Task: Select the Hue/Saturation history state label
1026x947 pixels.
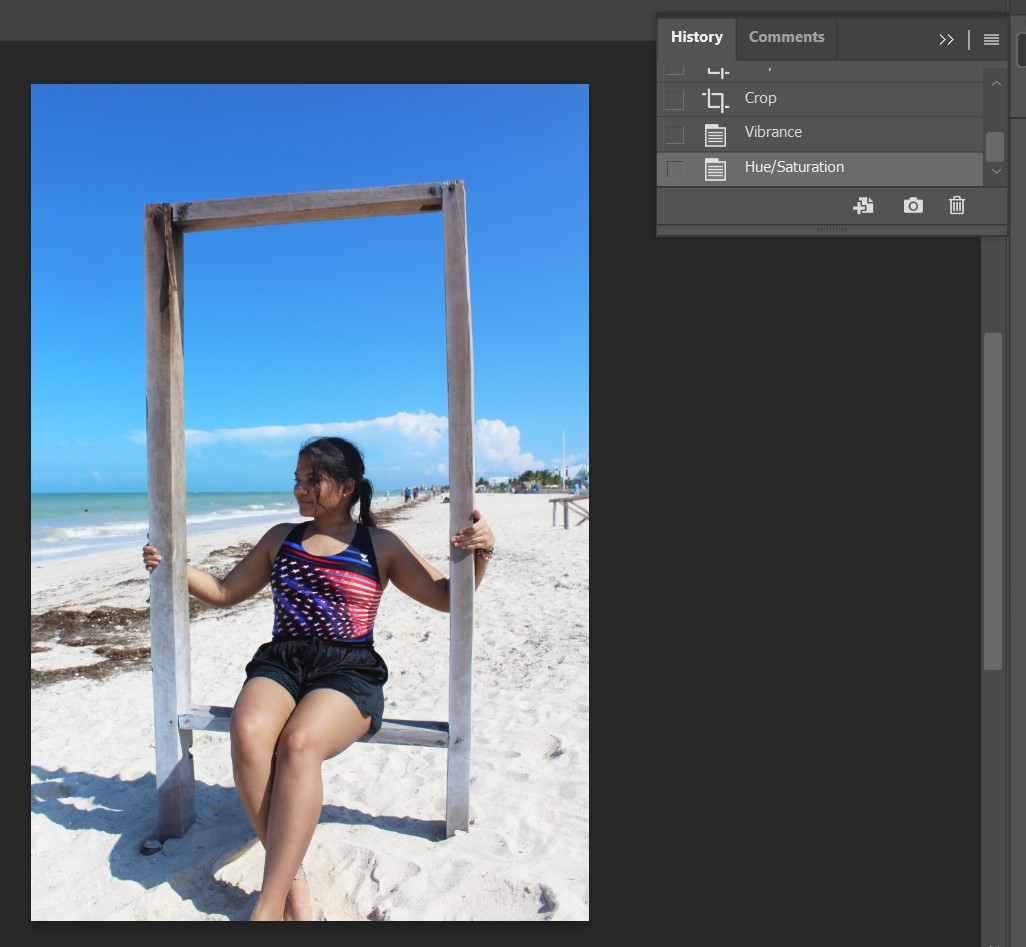Action: (x=794, y=167)
